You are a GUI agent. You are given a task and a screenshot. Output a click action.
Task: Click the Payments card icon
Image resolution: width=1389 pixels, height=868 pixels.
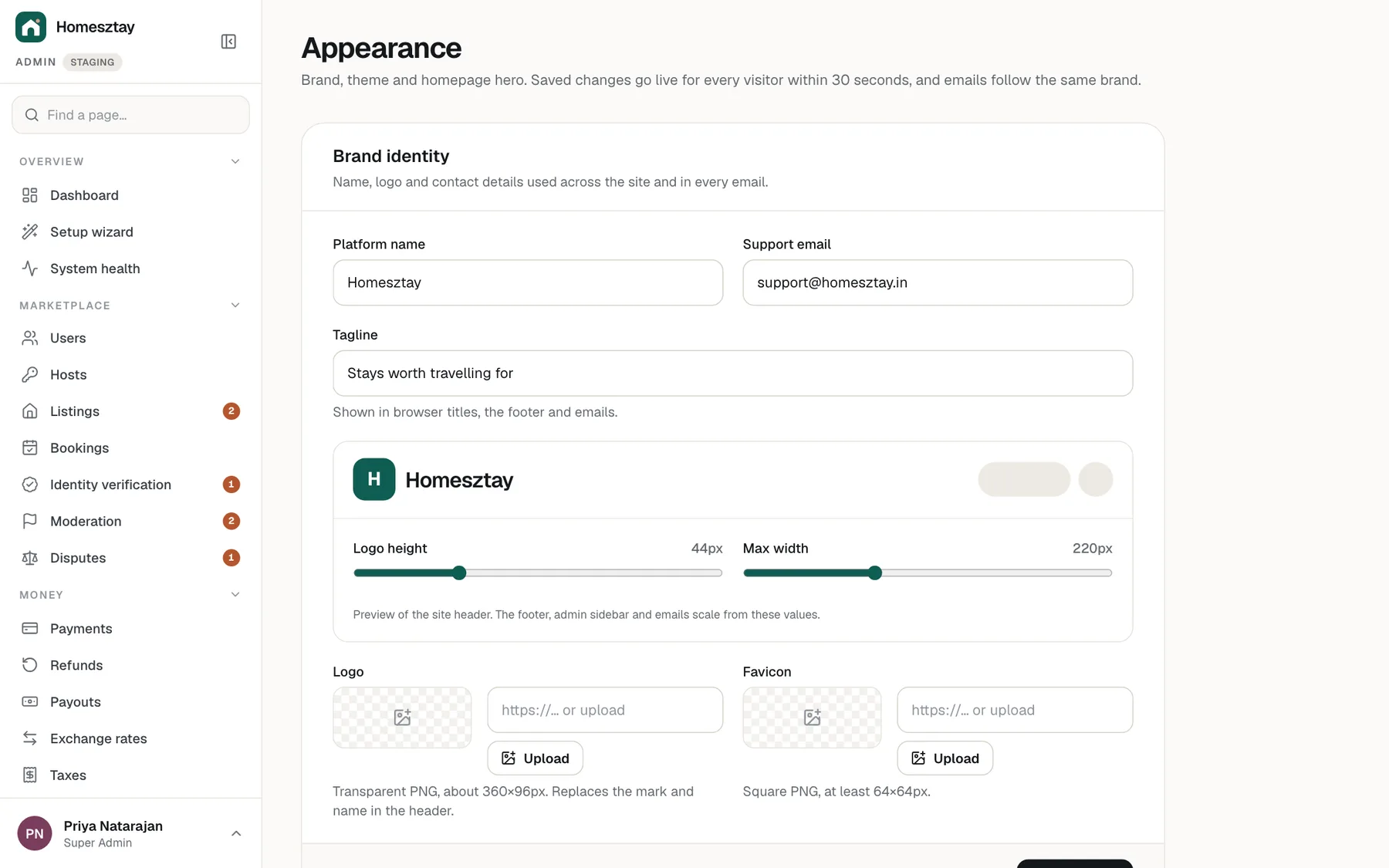coord(30,628)
